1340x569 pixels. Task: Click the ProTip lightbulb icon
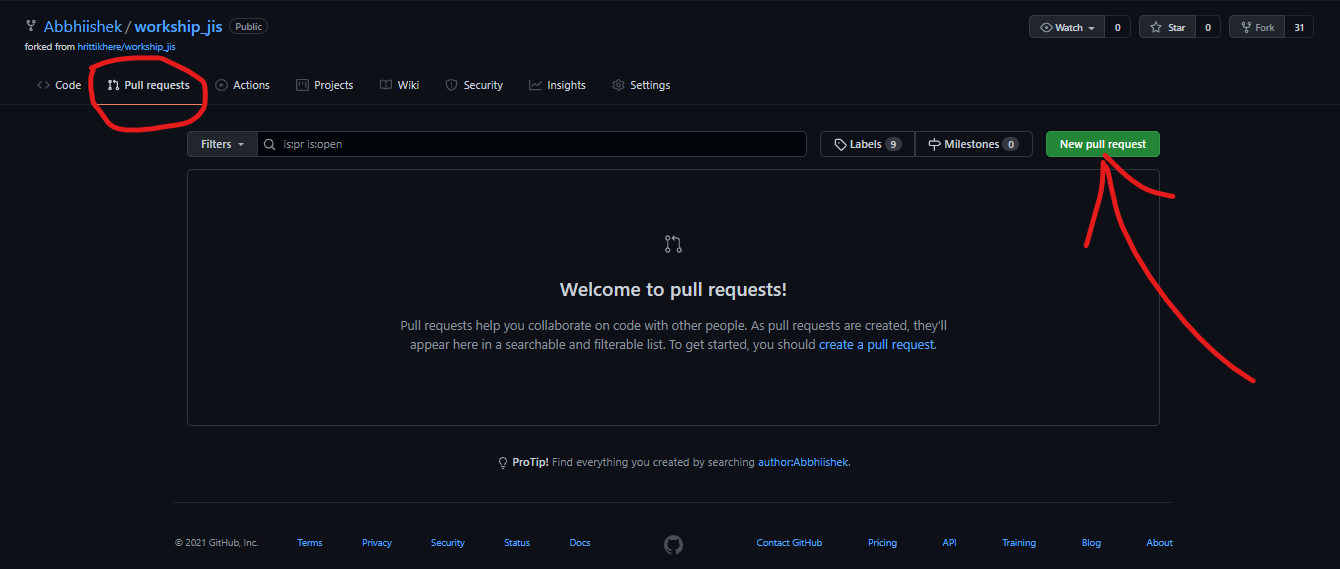click(x=503, y=463)
